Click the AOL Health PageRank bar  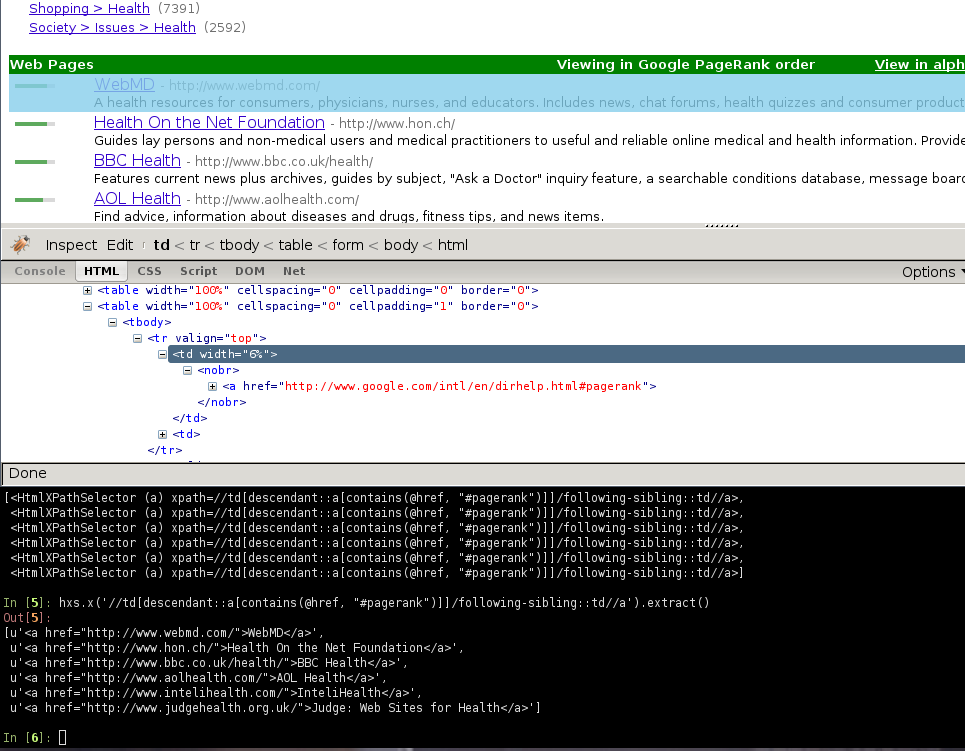coord(35,199)
